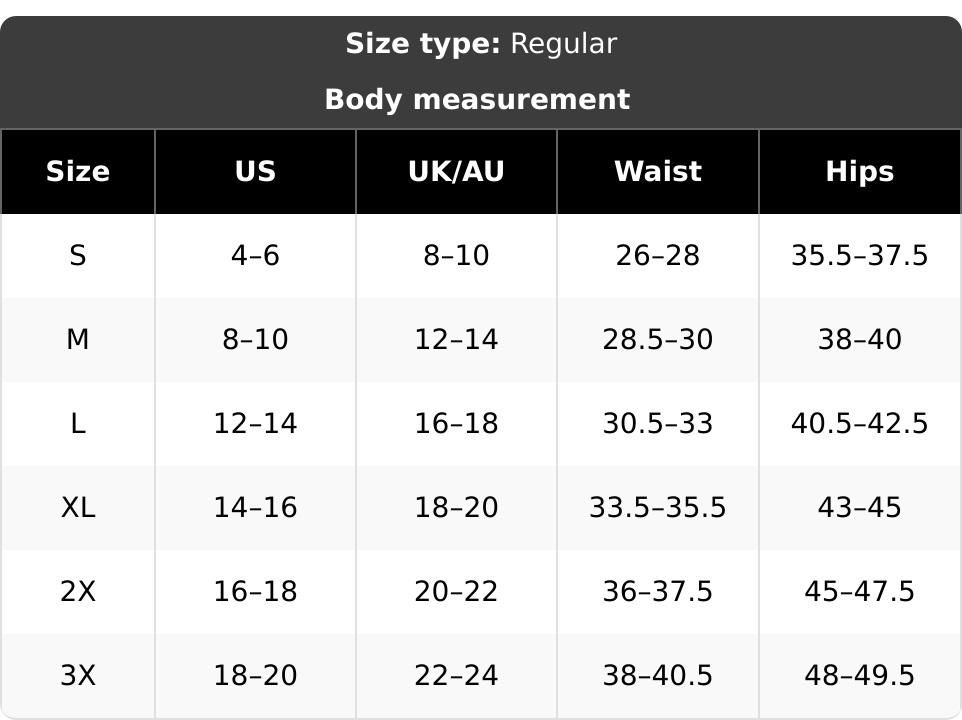Click the 33.5–35.5 waist cell
Screen dimensions: 962x720
click(658, 508)
